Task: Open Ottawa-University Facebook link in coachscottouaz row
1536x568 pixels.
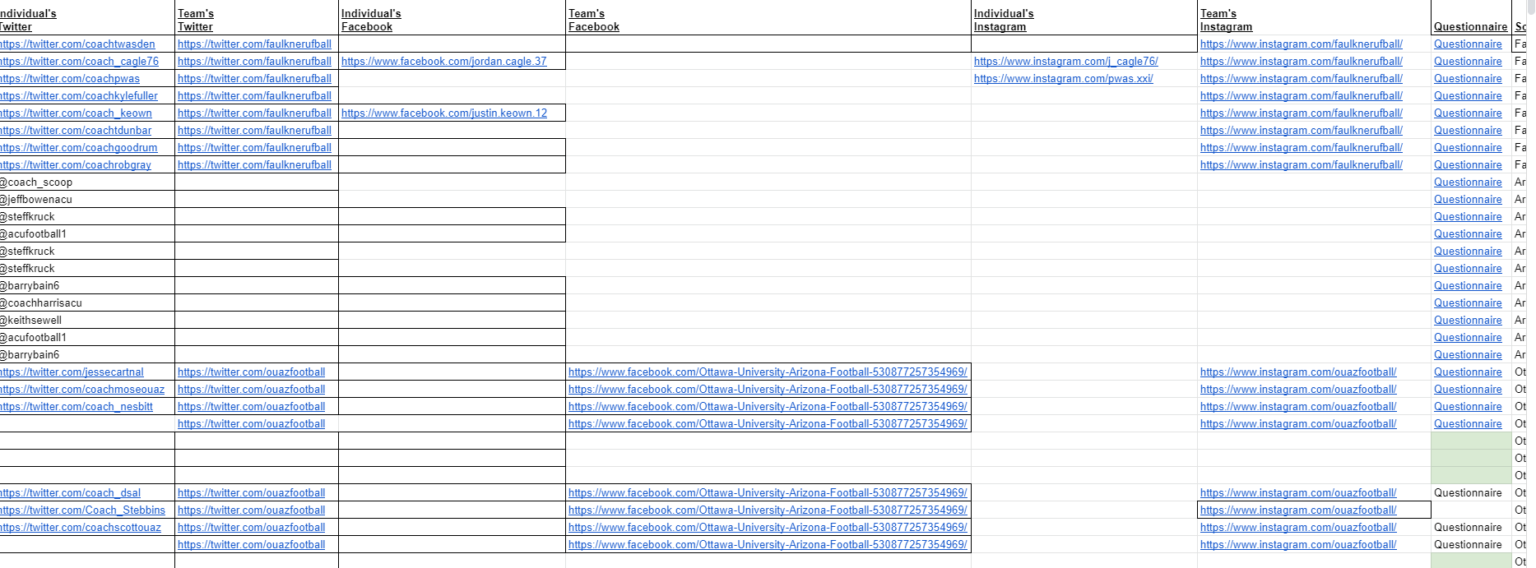Action: [x=767, y=527]
